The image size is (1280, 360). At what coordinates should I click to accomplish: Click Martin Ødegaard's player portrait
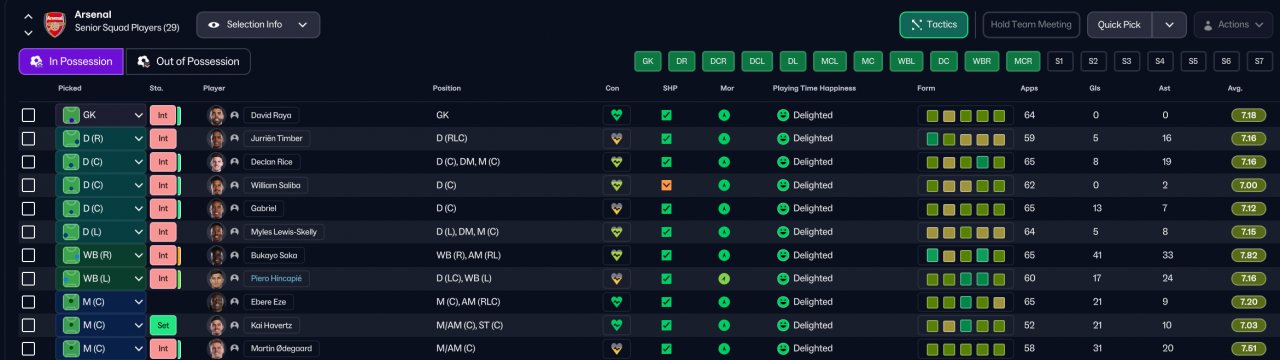pos(216,348)
